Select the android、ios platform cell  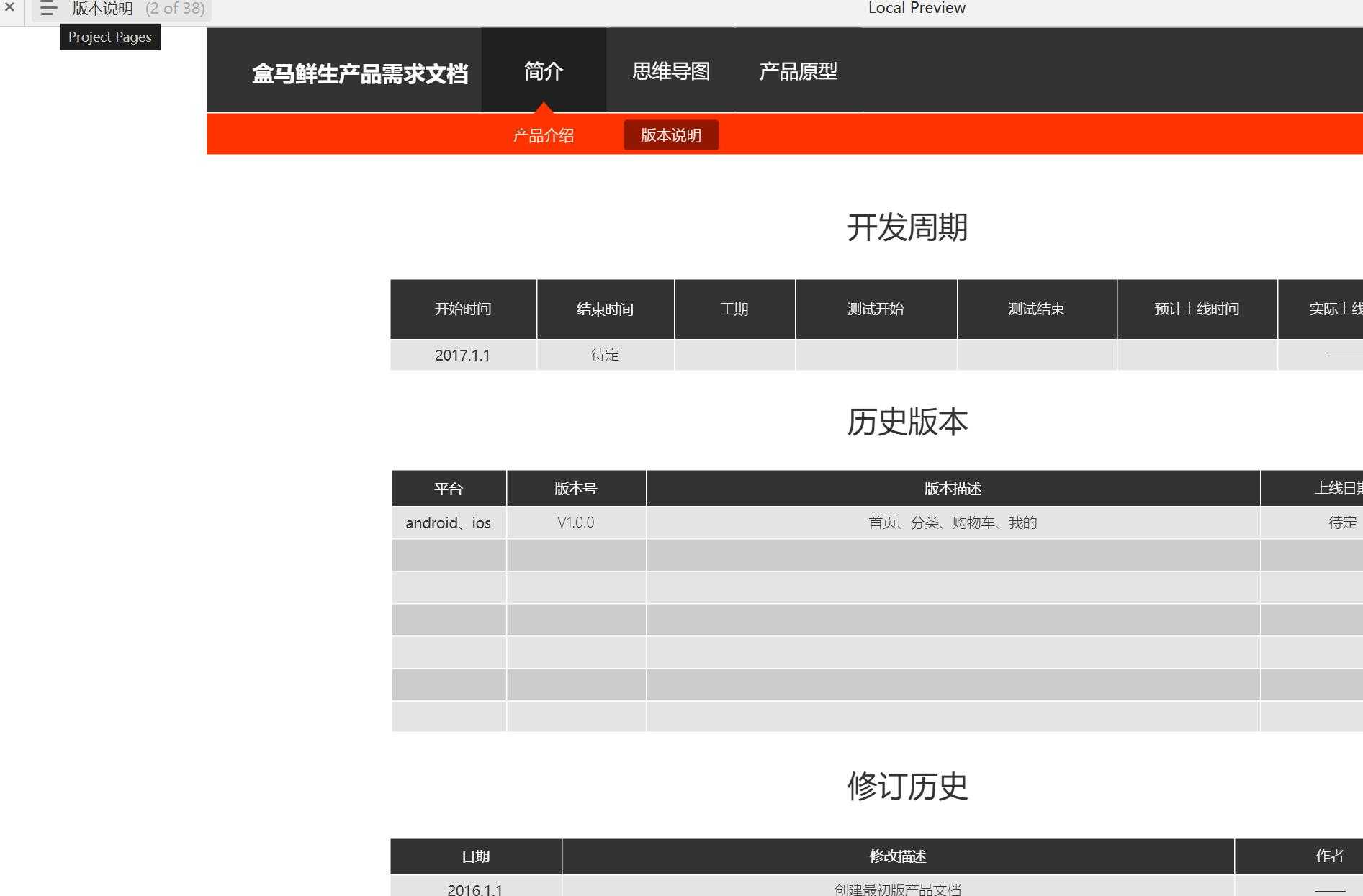(448, 523)
